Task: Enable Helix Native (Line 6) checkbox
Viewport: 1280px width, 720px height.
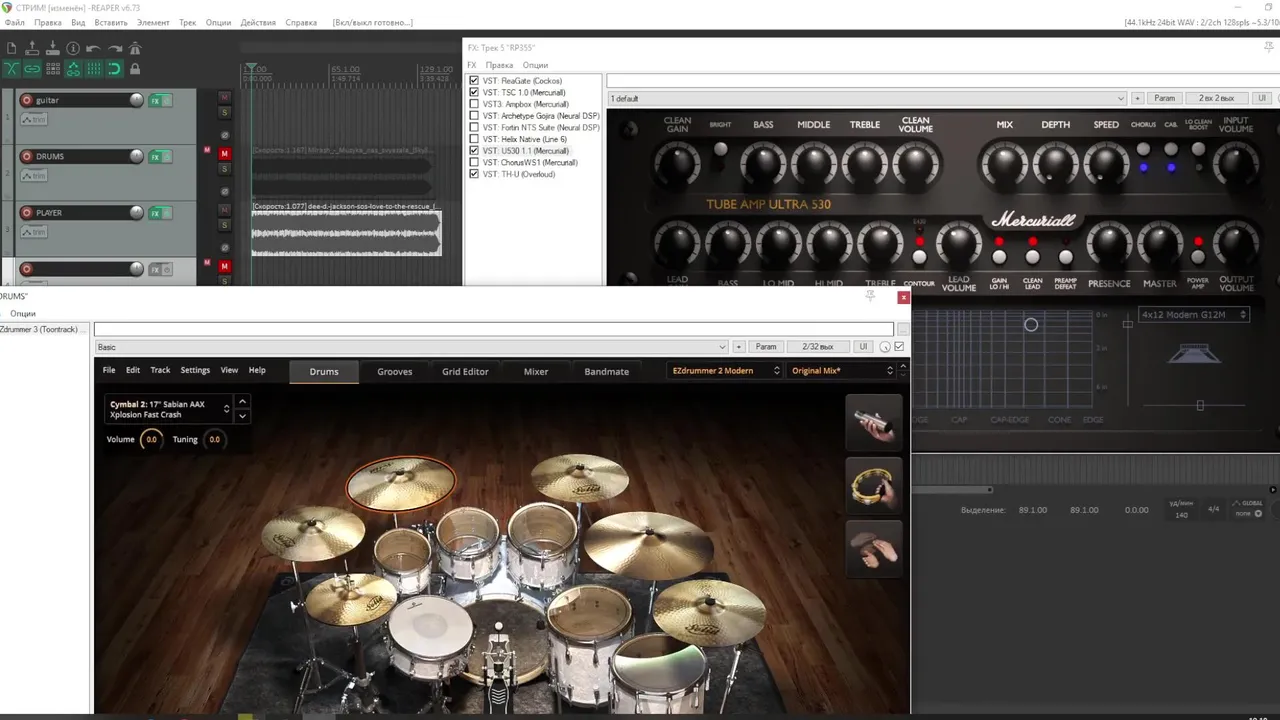Action: (x=474, y=139)
